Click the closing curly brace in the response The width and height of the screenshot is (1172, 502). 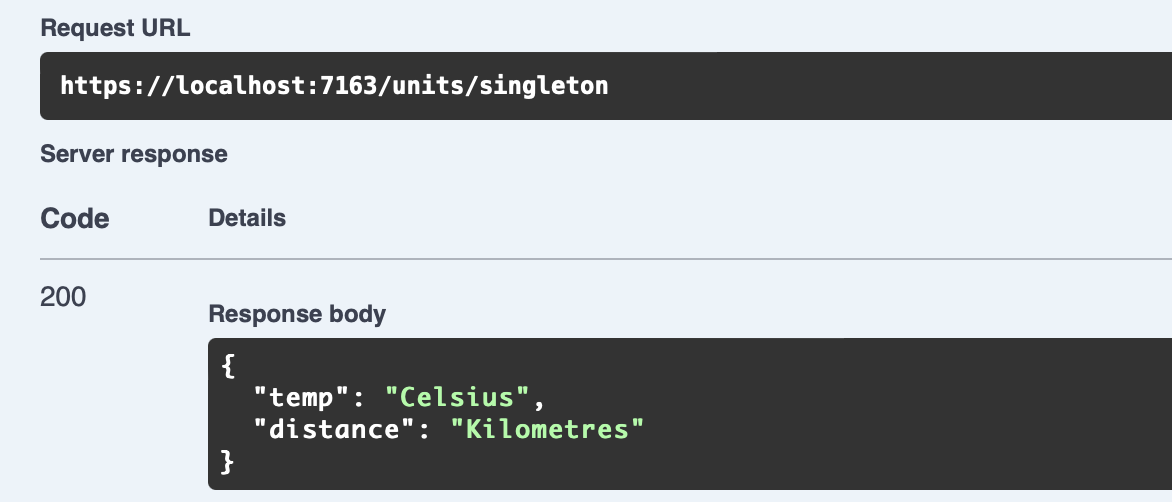tap(227, 462)
